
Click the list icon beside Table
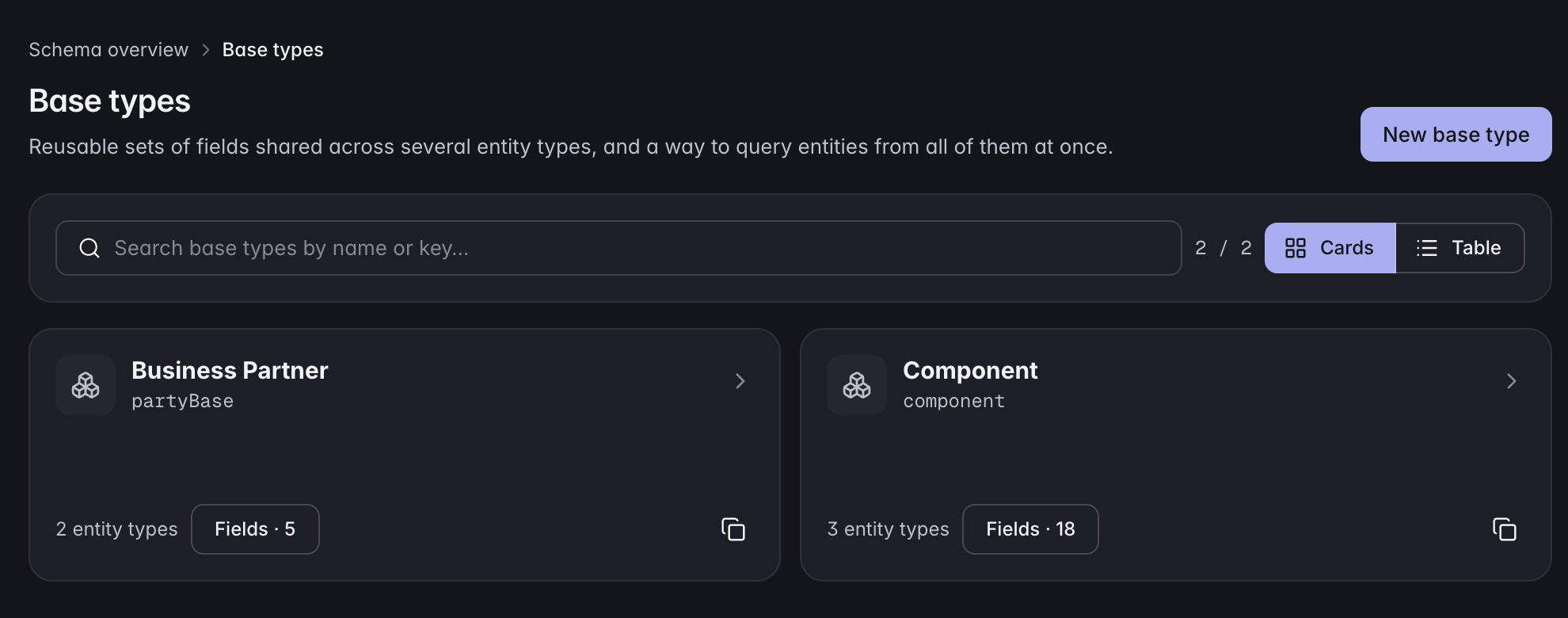(x=1427, y=248)
